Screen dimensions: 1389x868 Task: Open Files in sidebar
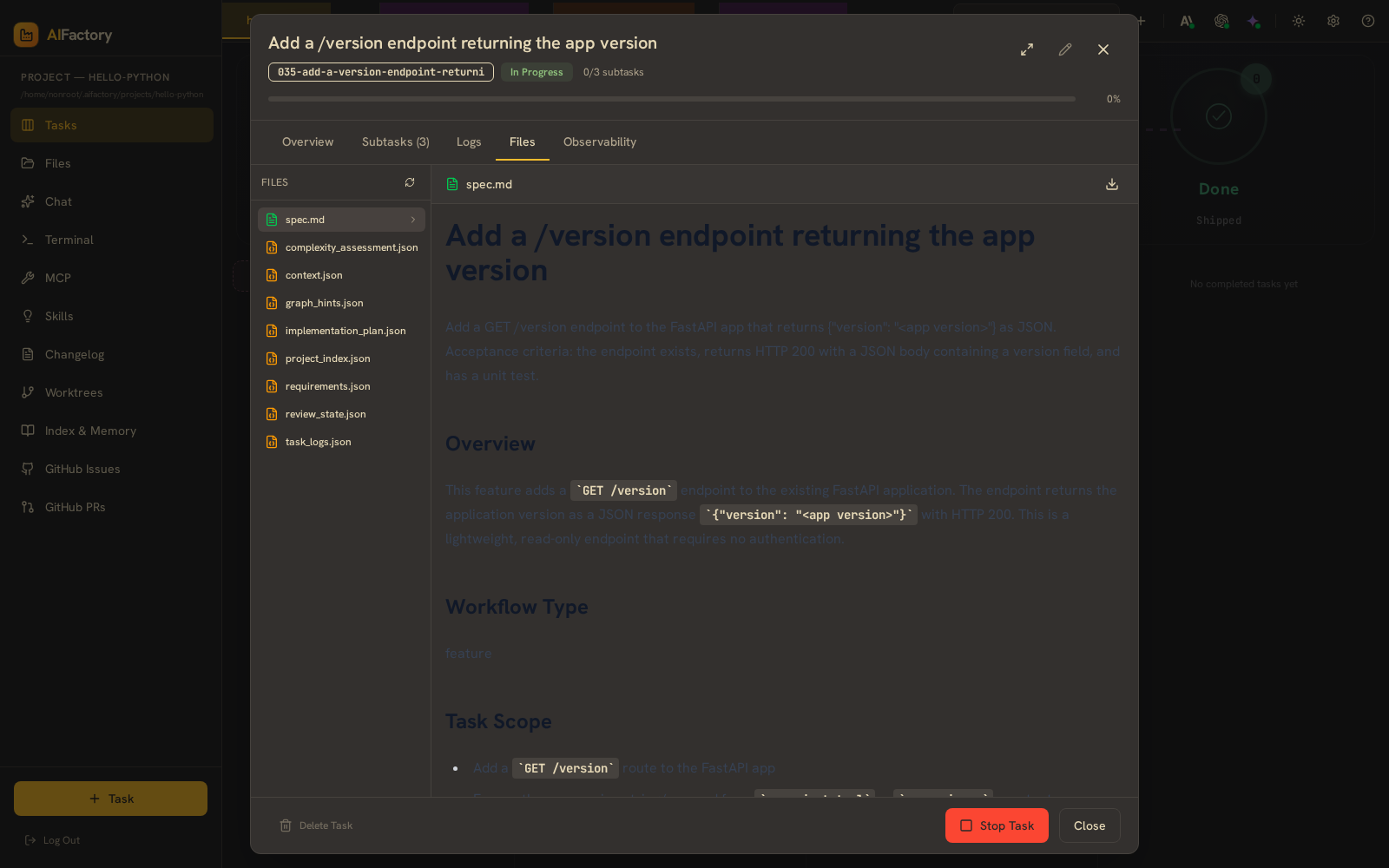112,163
